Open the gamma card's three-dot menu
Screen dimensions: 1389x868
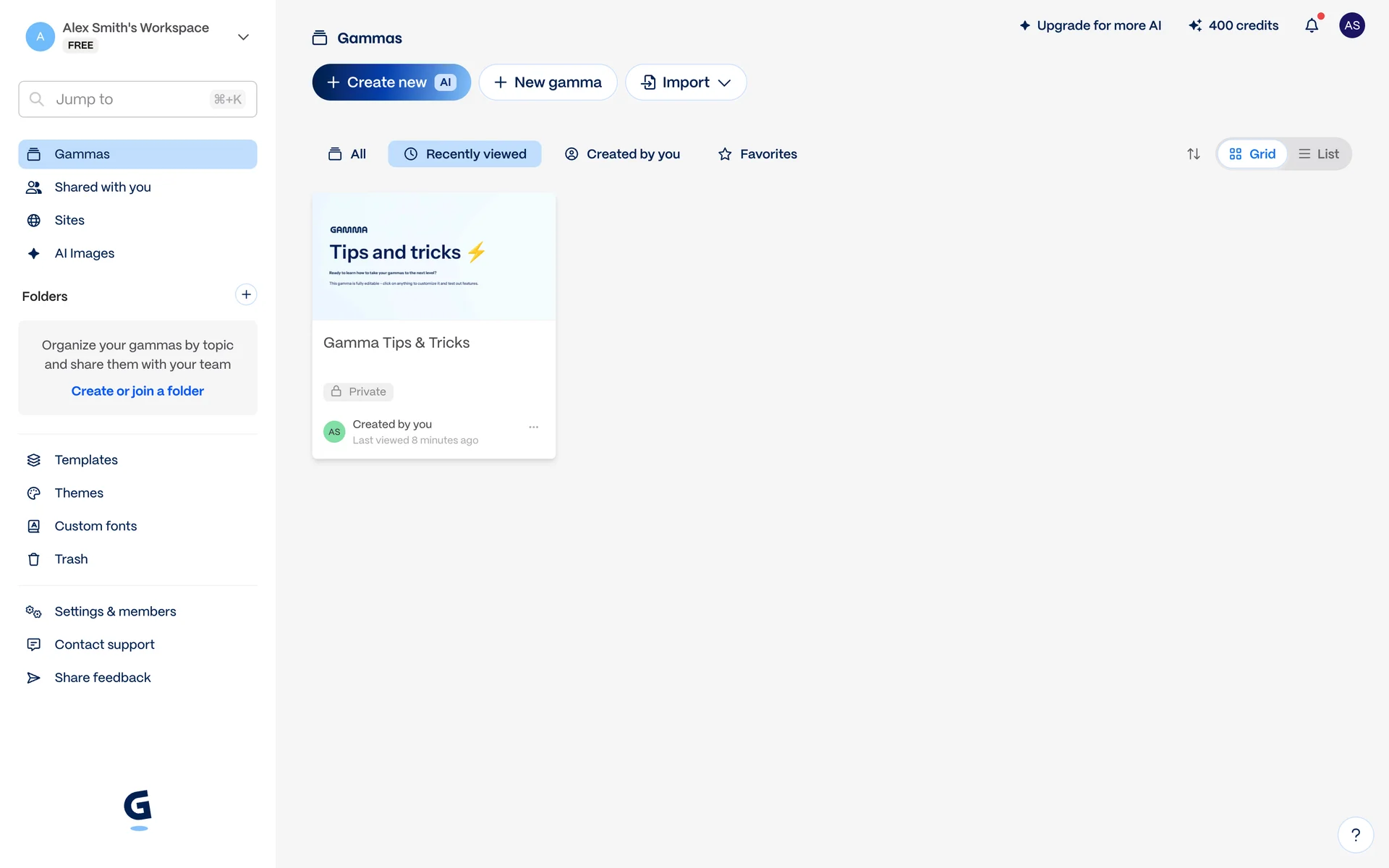(x=533, y=427)
